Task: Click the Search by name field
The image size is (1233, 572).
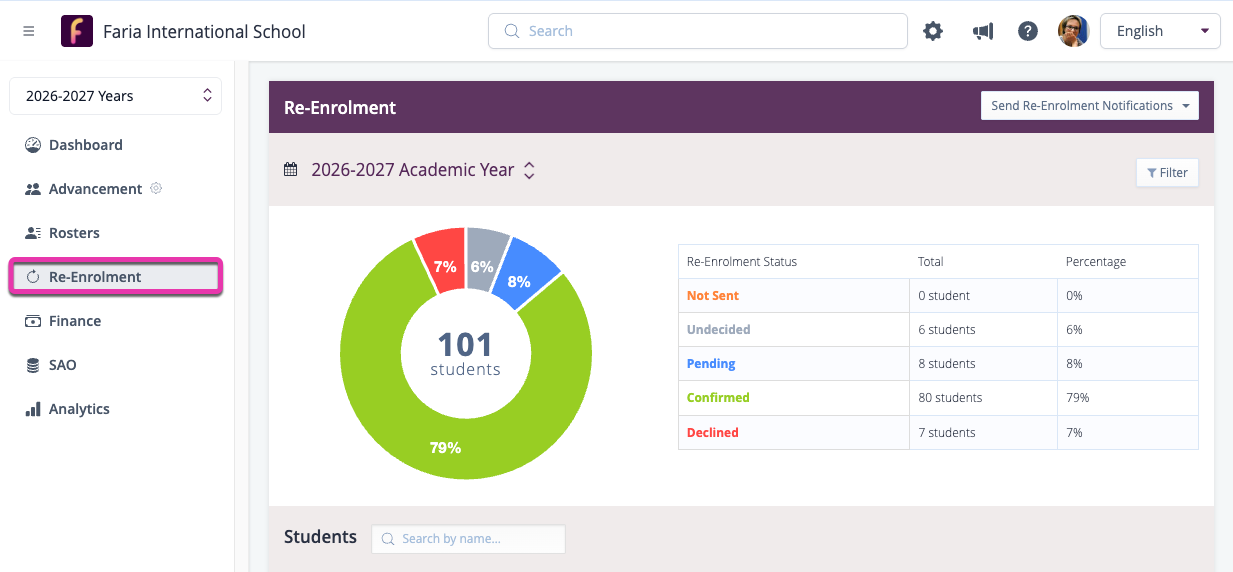Action: (x=468, y=539)
